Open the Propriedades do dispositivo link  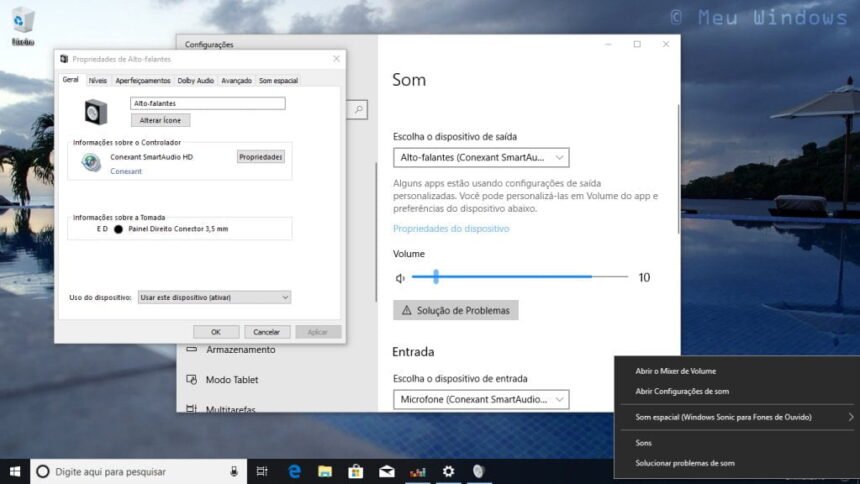451,228
